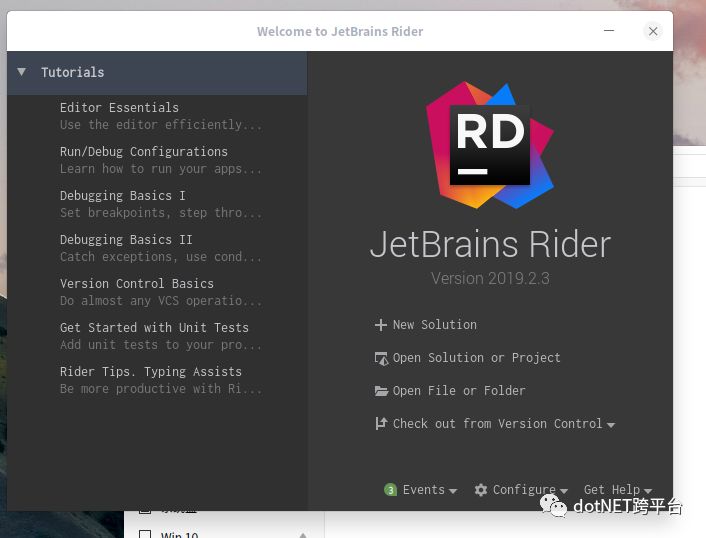Image resolution: width=706 pixels, height=538 pixels.
Task: Click the plus icon for New Solution
Action: (381, 325)
